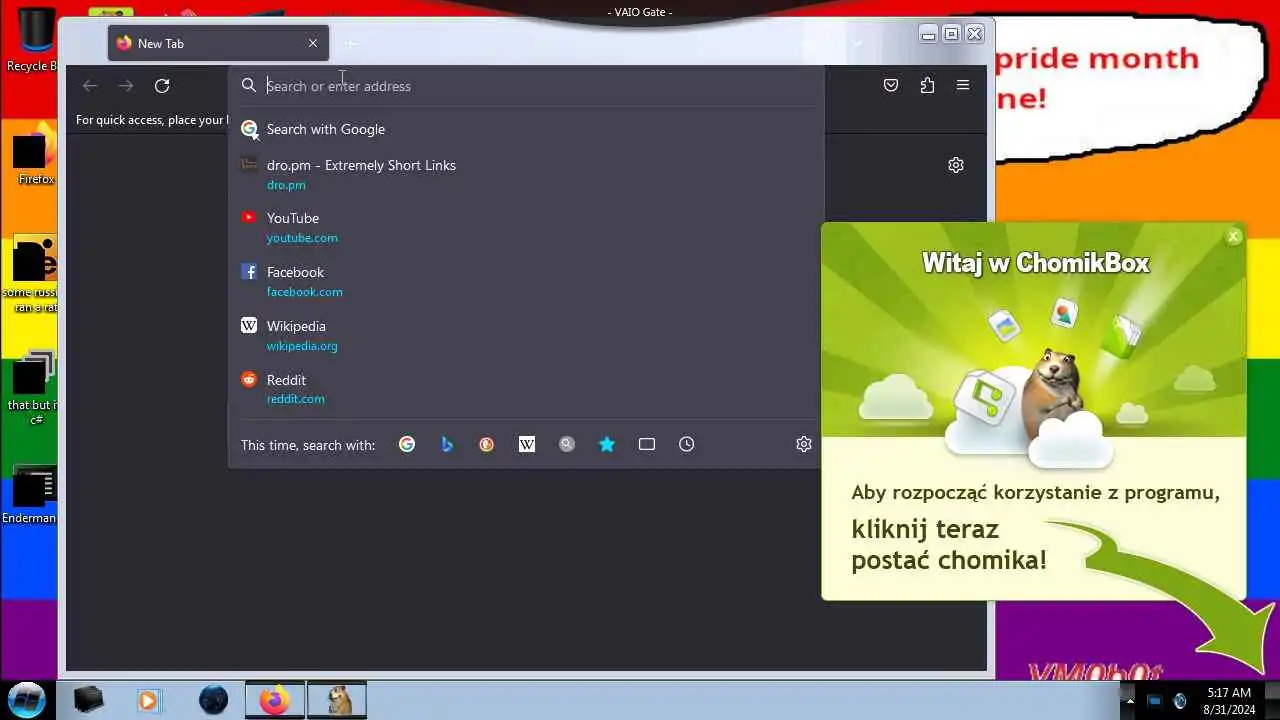Search this time with Bing icon
Viewport: 1280px width, 720px height.
point(447,444)
